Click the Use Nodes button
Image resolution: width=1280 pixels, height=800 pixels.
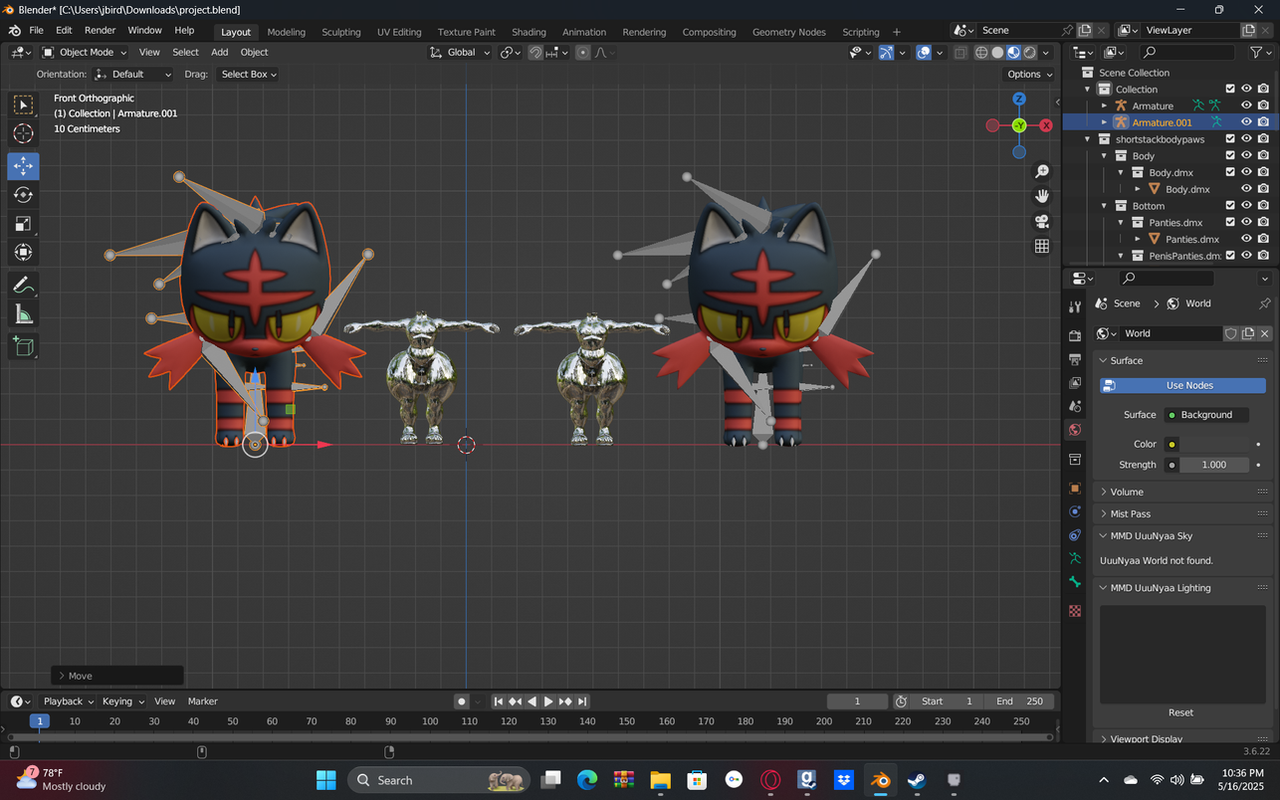coord(1183,385)
